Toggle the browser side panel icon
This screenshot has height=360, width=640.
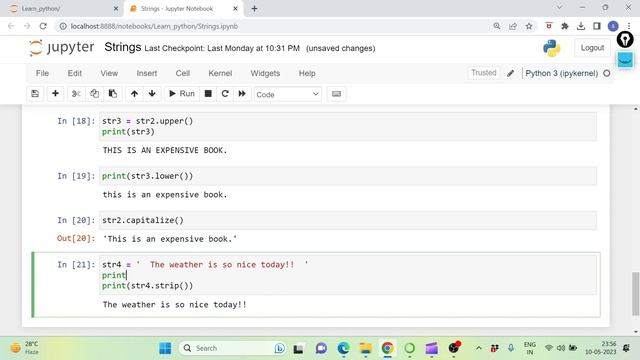597,26
